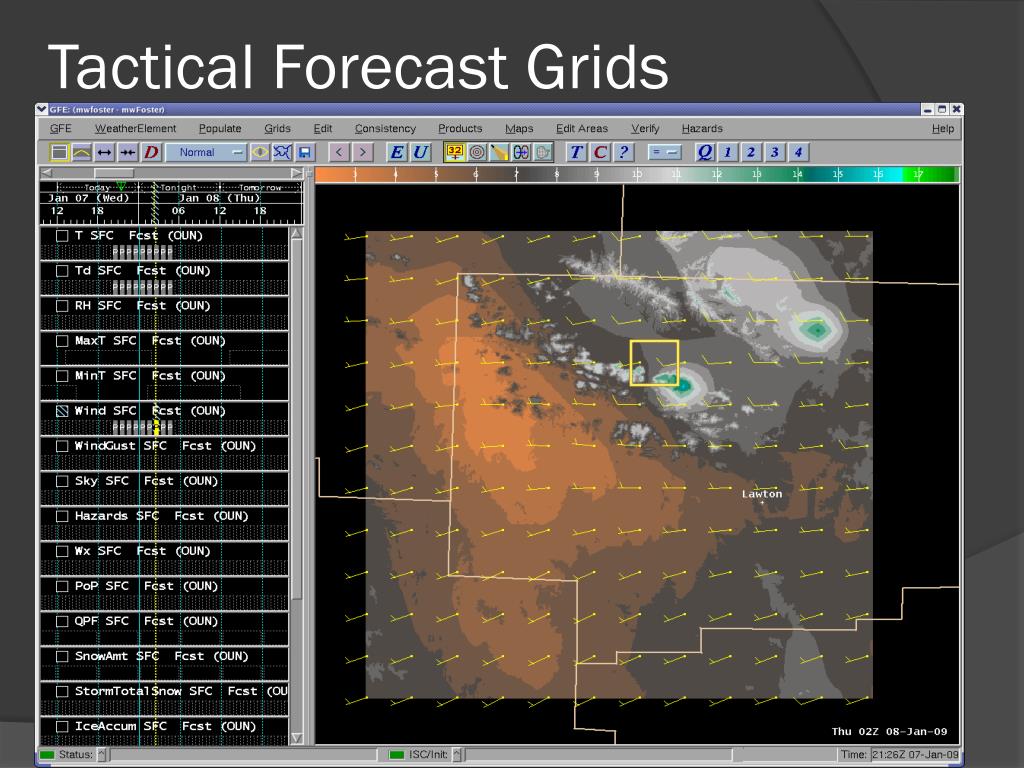Screen dimensions: 1024x768
Task: Click the time scale left scroll arrow
Action: pyautogui.click(x=46, y=173)
